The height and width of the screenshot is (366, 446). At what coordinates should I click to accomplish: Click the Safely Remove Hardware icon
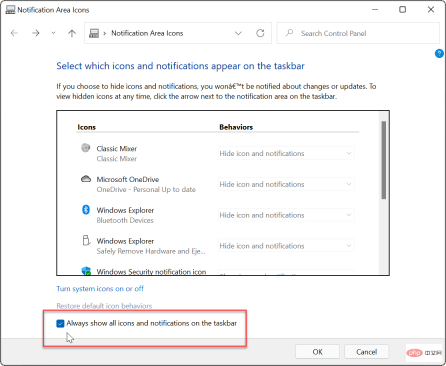pos(86,240)
